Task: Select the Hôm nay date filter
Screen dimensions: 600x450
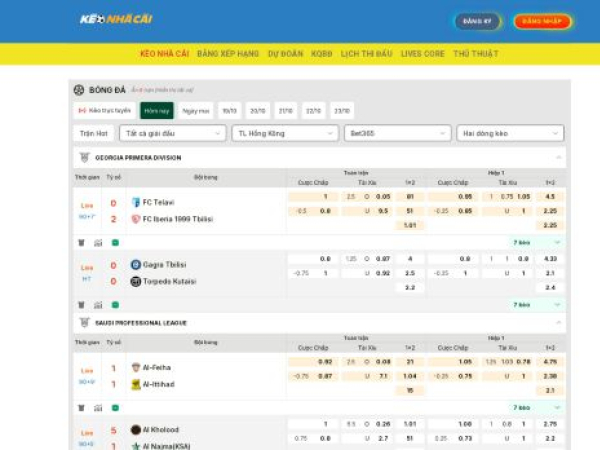Action: pos(156,111)
